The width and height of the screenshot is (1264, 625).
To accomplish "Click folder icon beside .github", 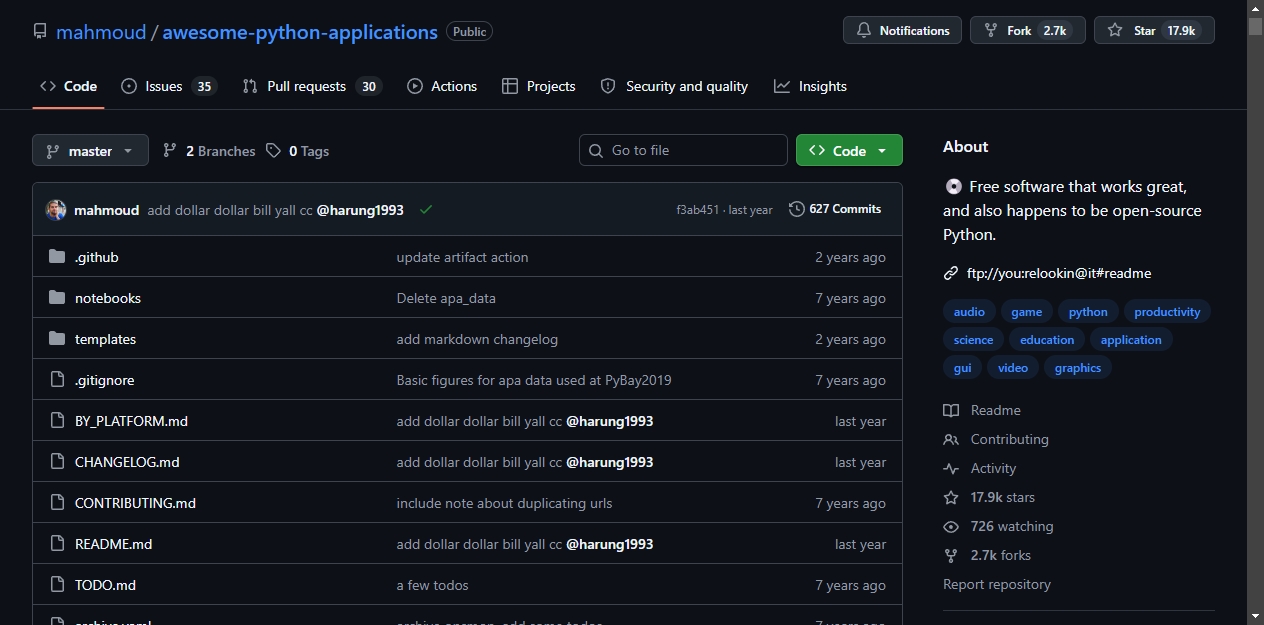I will pyautogui.click(x=57, y=257).
